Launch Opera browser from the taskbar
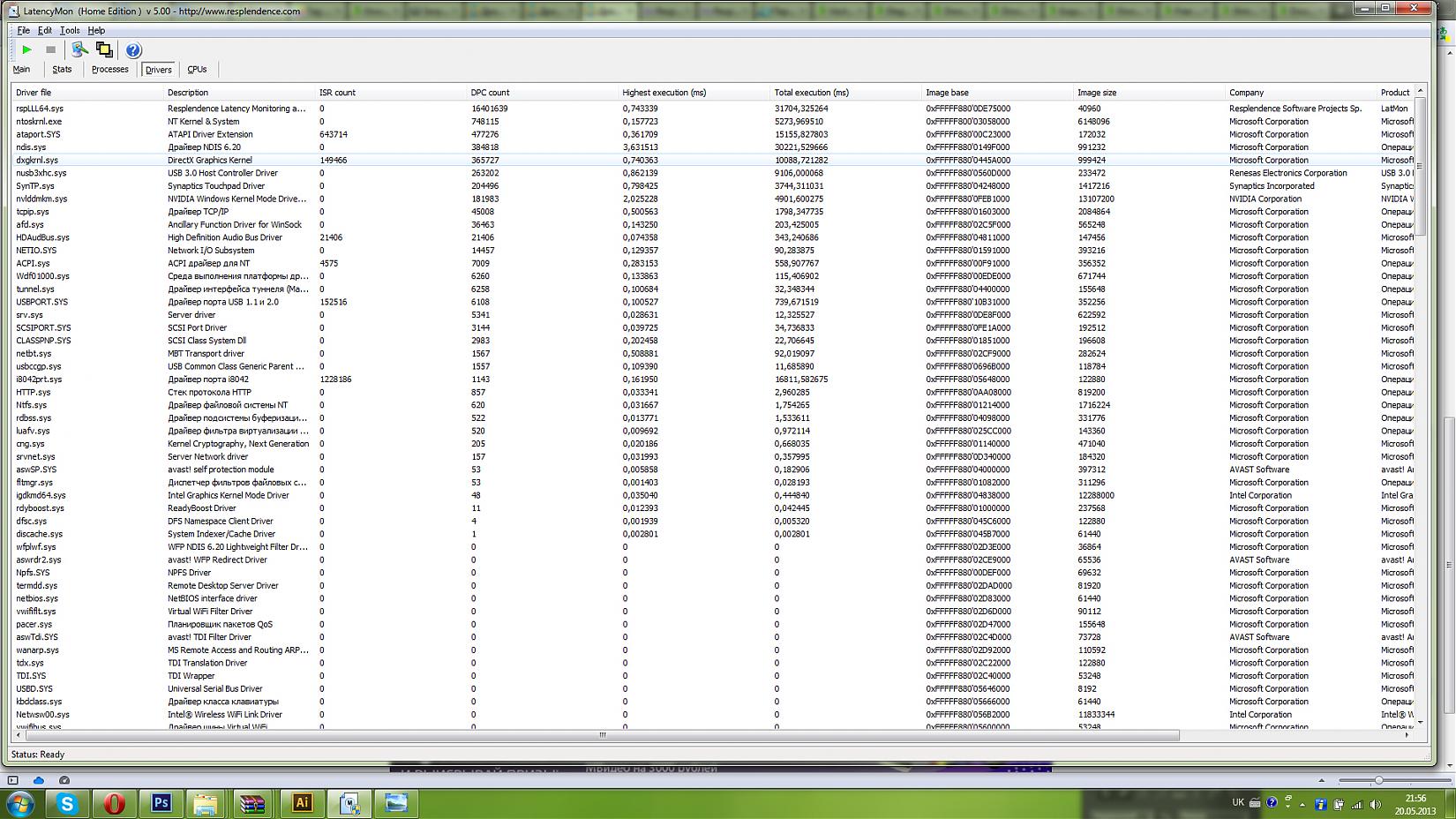Screen dimensions: 1456x819 [x=115, y=803]
